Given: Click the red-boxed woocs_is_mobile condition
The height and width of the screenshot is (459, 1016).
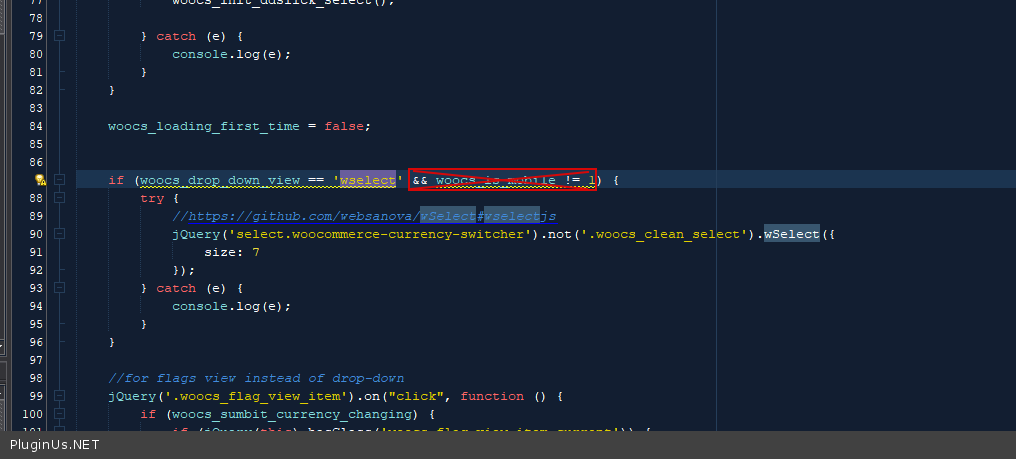Looking at the screenshot, I should click(502, 180).
